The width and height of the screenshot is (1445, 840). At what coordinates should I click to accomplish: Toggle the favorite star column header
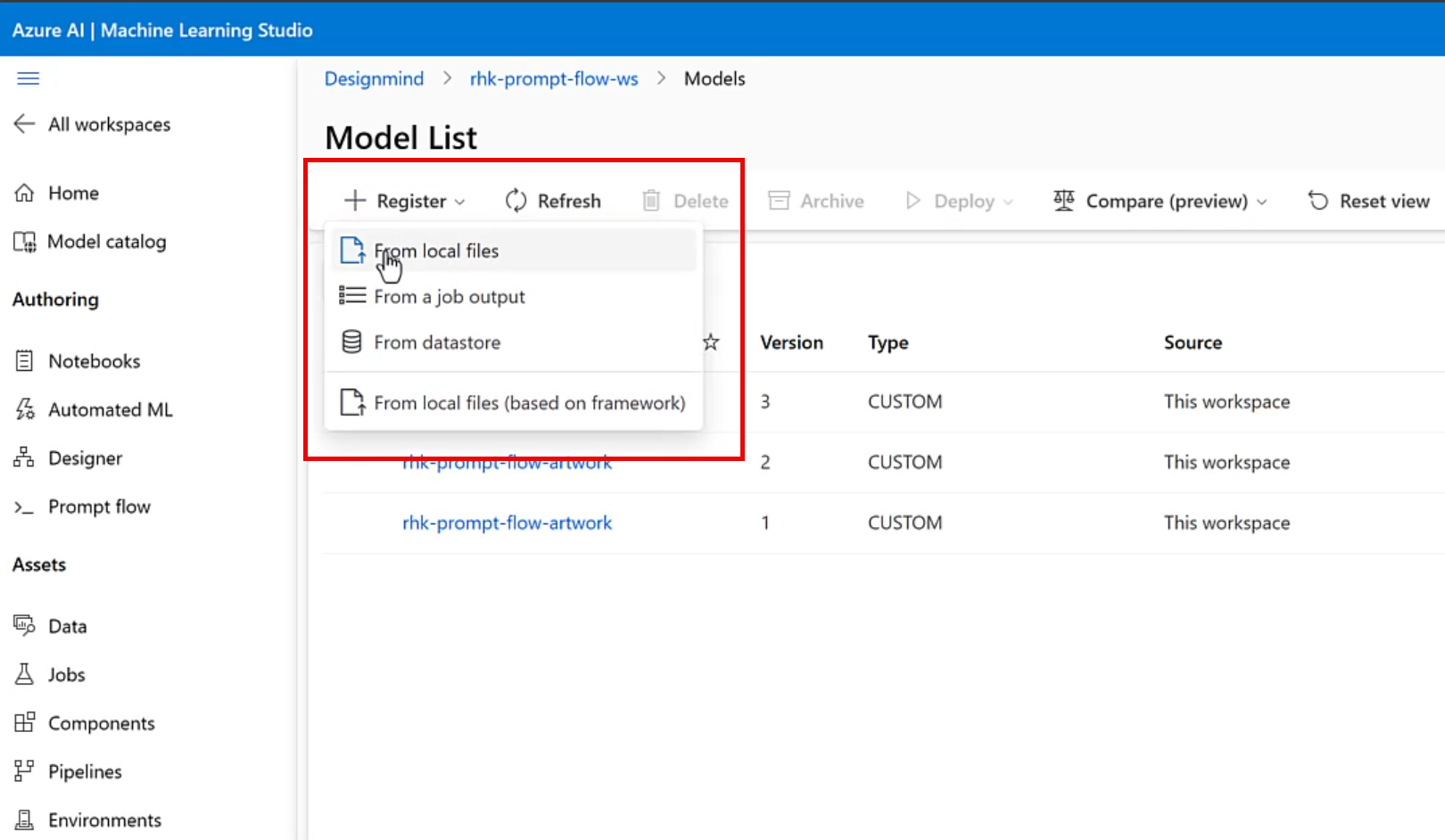(711, 342)
